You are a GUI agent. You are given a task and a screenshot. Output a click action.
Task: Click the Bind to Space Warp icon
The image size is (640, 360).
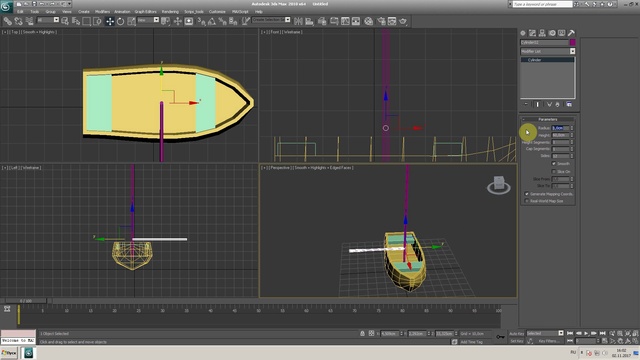29,21
